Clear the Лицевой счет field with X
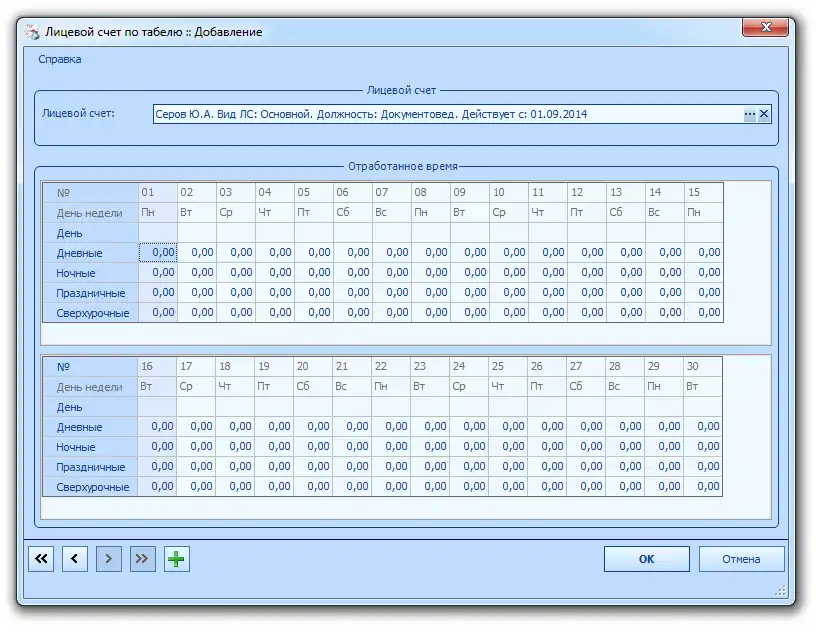 tap(764, 115)
